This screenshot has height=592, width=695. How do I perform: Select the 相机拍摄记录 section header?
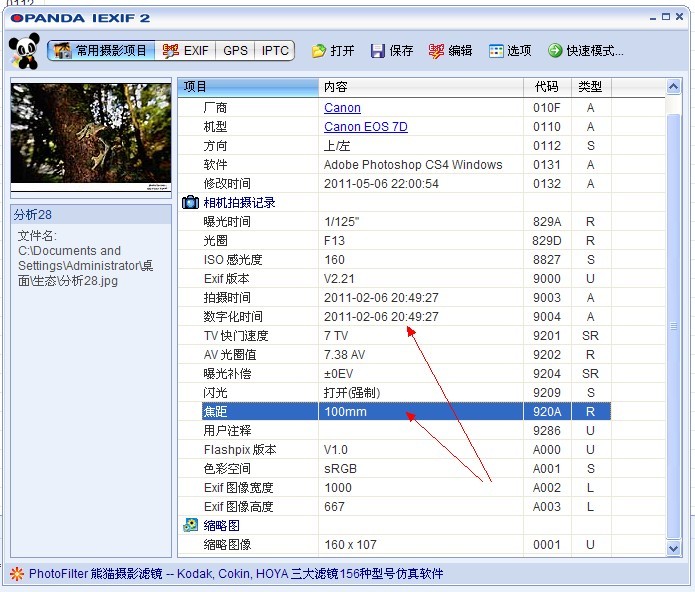click(x=239, y=203)
